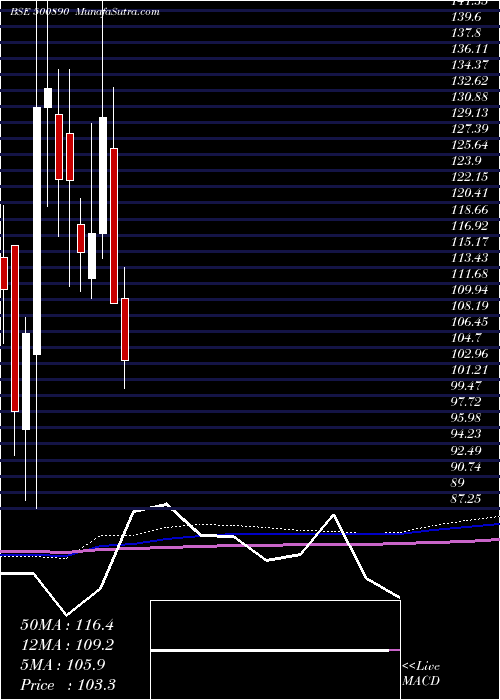Image resolution: width=500 pixels, height=700 pixels.
Task: Click the tallest white candlestick body
Action: [x=37, y=231]
